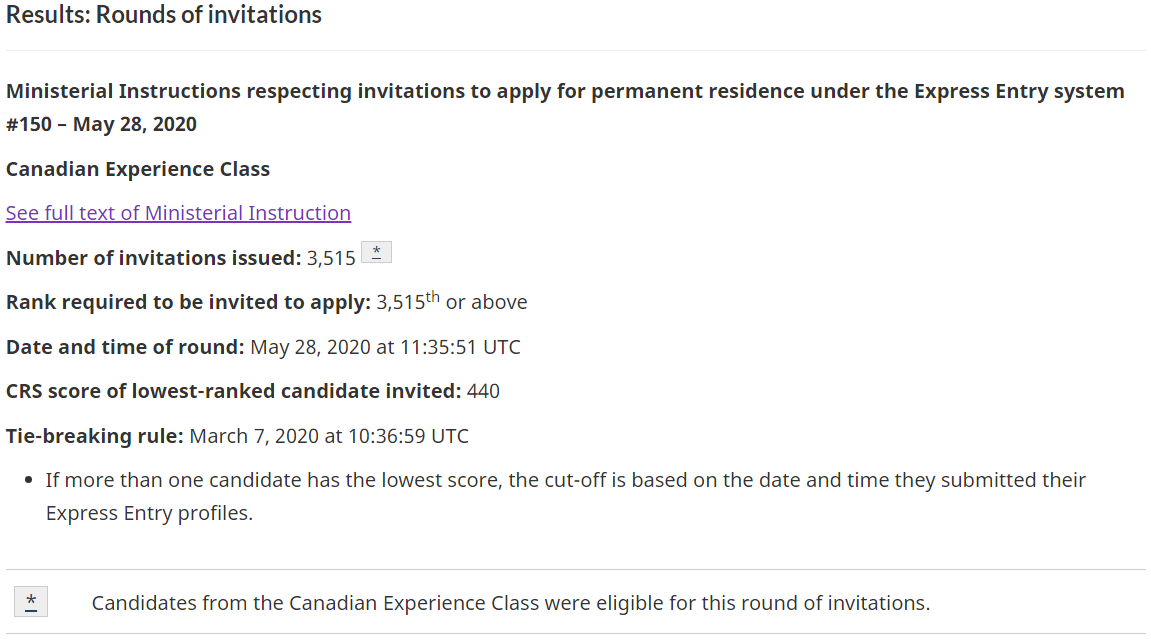Click the CRS score value 440

[x=483, y=391]
